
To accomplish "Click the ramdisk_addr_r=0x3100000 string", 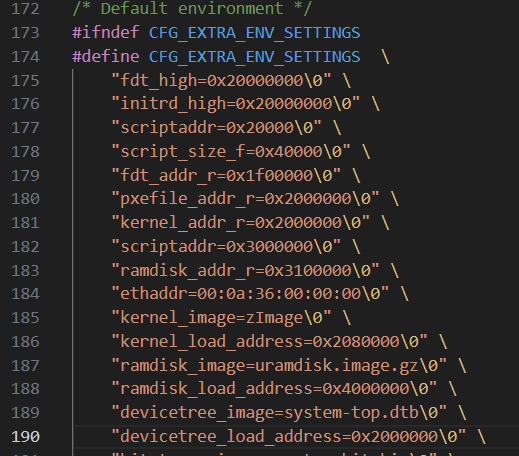I will pyautogui.click(x=245, y=270).
